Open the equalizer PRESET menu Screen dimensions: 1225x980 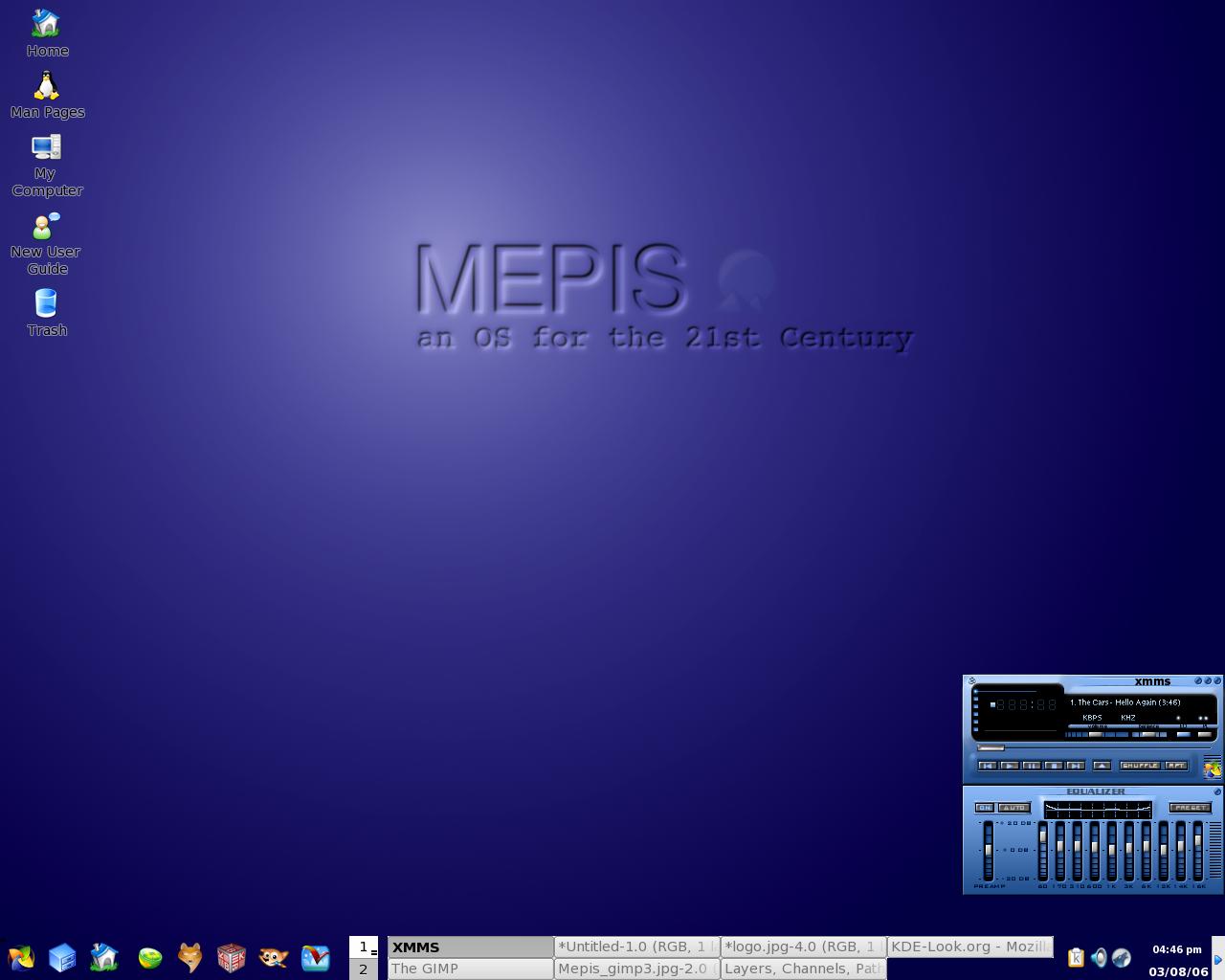pos(1191,808)
